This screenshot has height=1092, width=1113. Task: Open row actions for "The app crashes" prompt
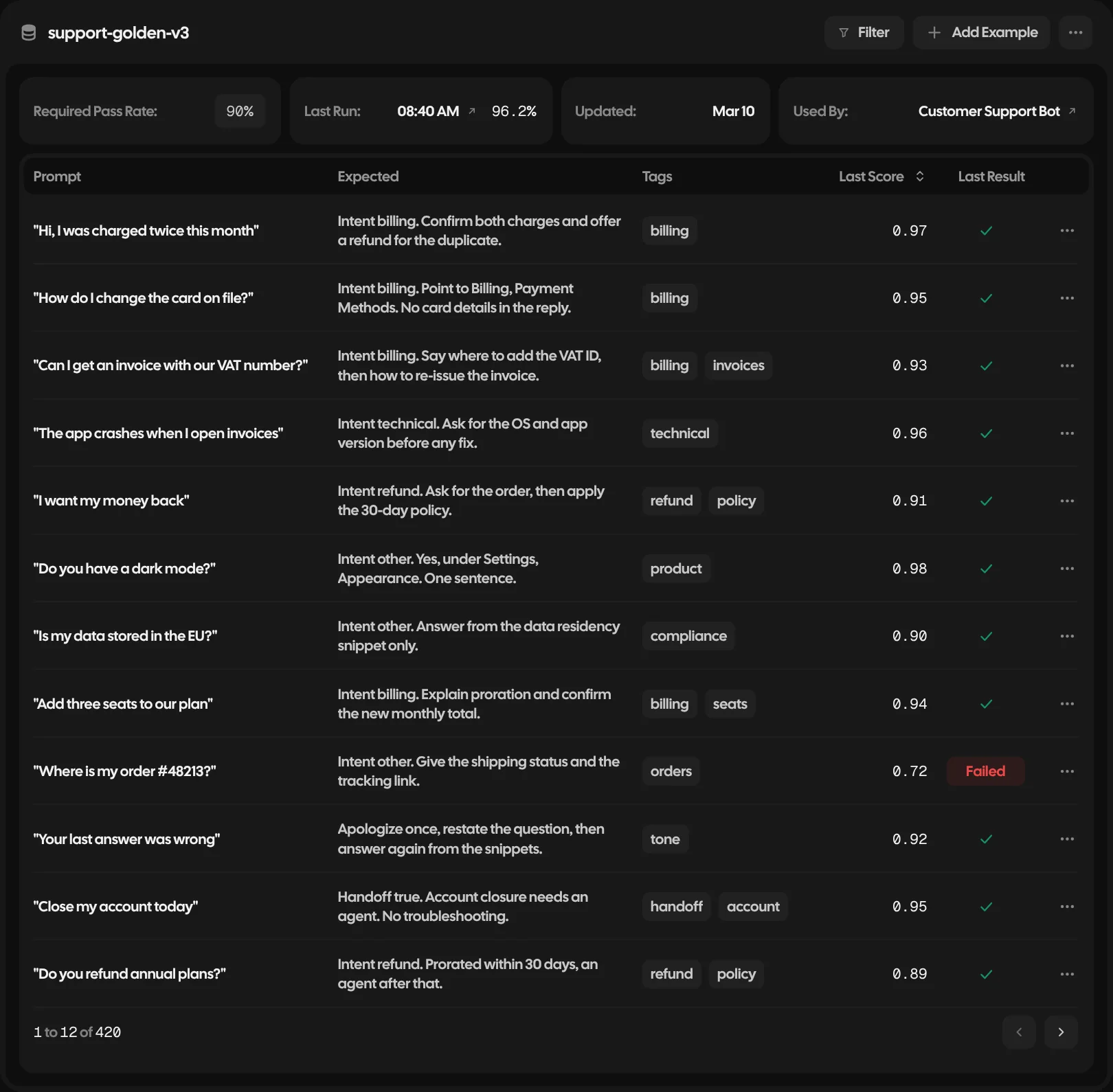pyautogui.click(x=1067, y=433)
